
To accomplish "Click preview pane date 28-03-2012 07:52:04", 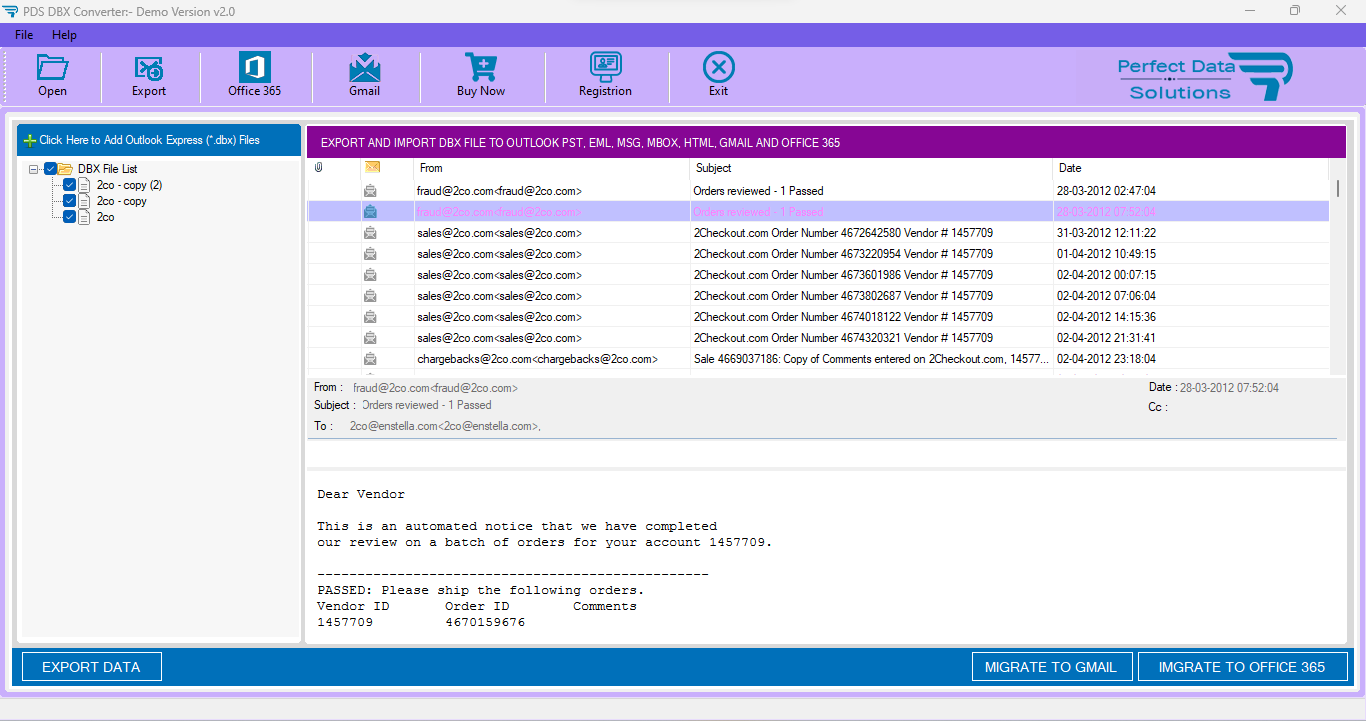I will click(1229, 388).
